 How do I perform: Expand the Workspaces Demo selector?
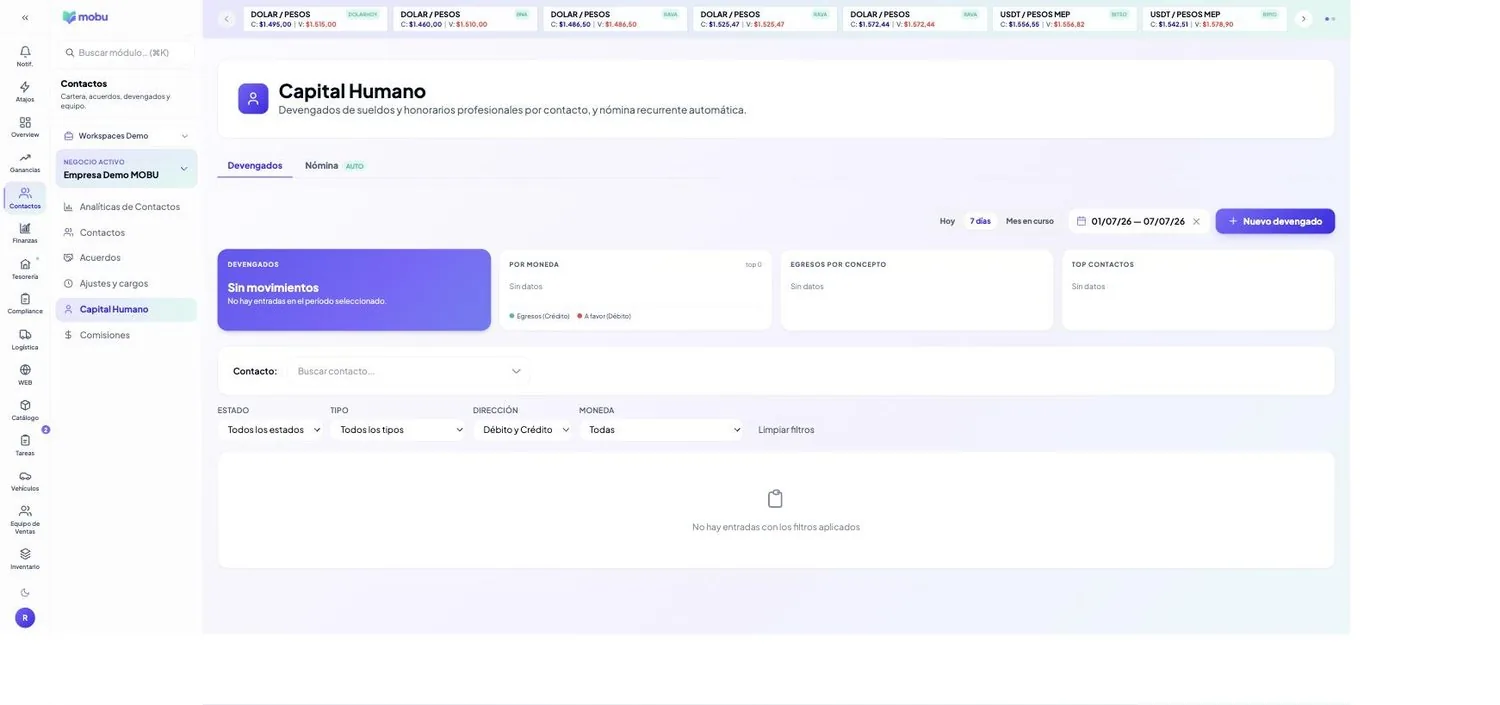click(126, 136)
